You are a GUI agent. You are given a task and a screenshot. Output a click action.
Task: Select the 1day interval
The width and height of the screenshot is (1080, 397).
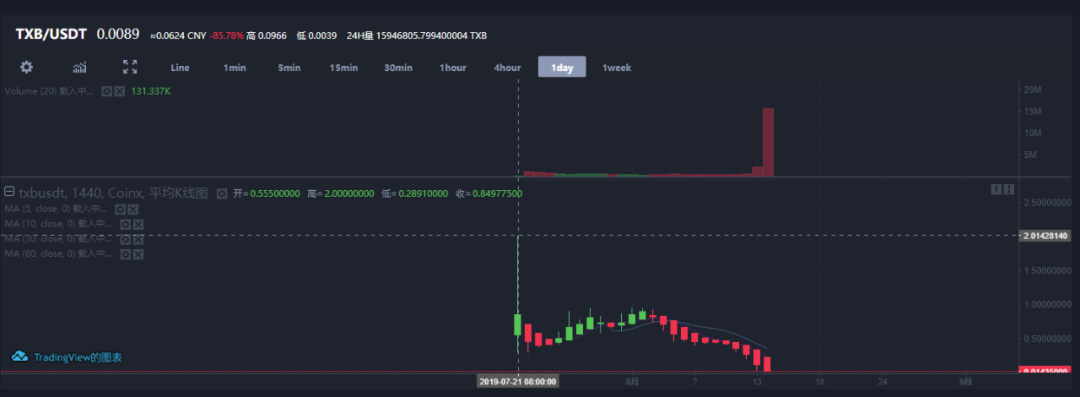click(562, 68)
